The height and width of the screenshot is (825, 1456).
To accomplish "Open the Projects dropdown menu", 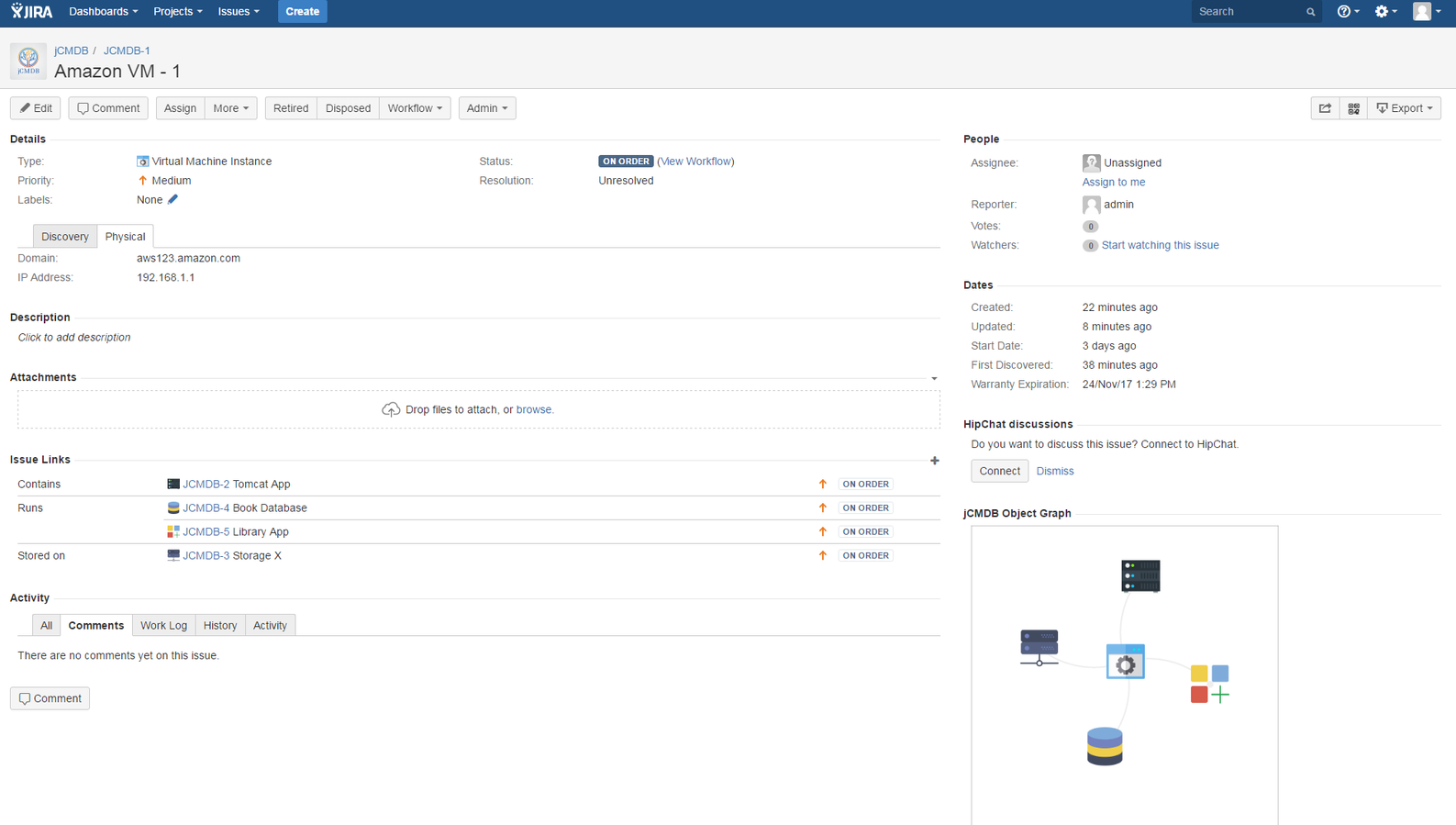I will click(x=177, y=11).
